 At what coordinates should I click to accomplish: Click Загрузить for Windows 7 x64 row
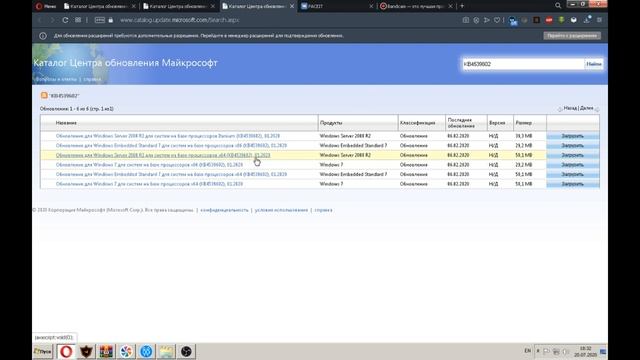(573, 184)
